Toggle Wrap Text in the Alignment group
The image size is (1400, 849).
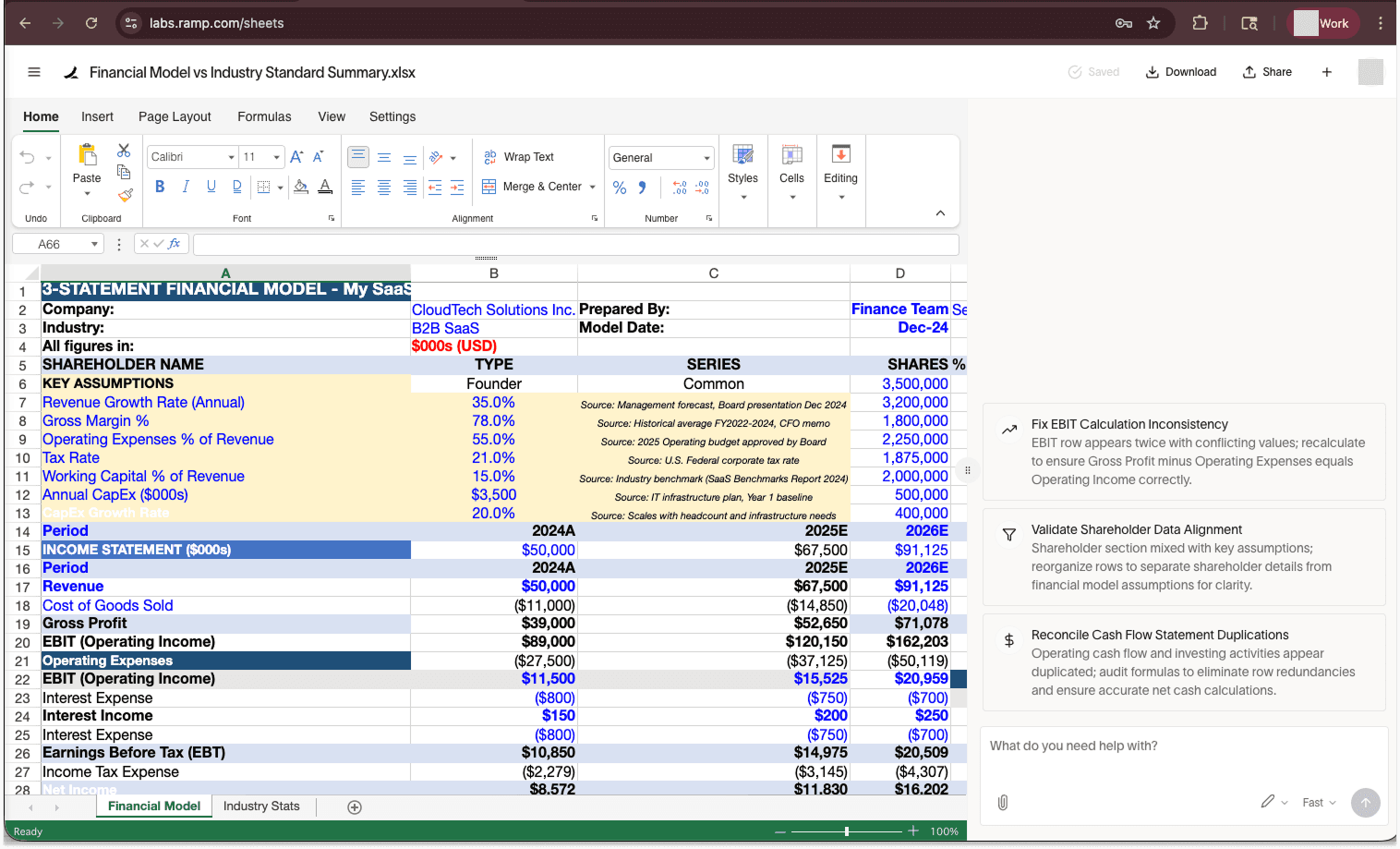click(x=526, y=156)
